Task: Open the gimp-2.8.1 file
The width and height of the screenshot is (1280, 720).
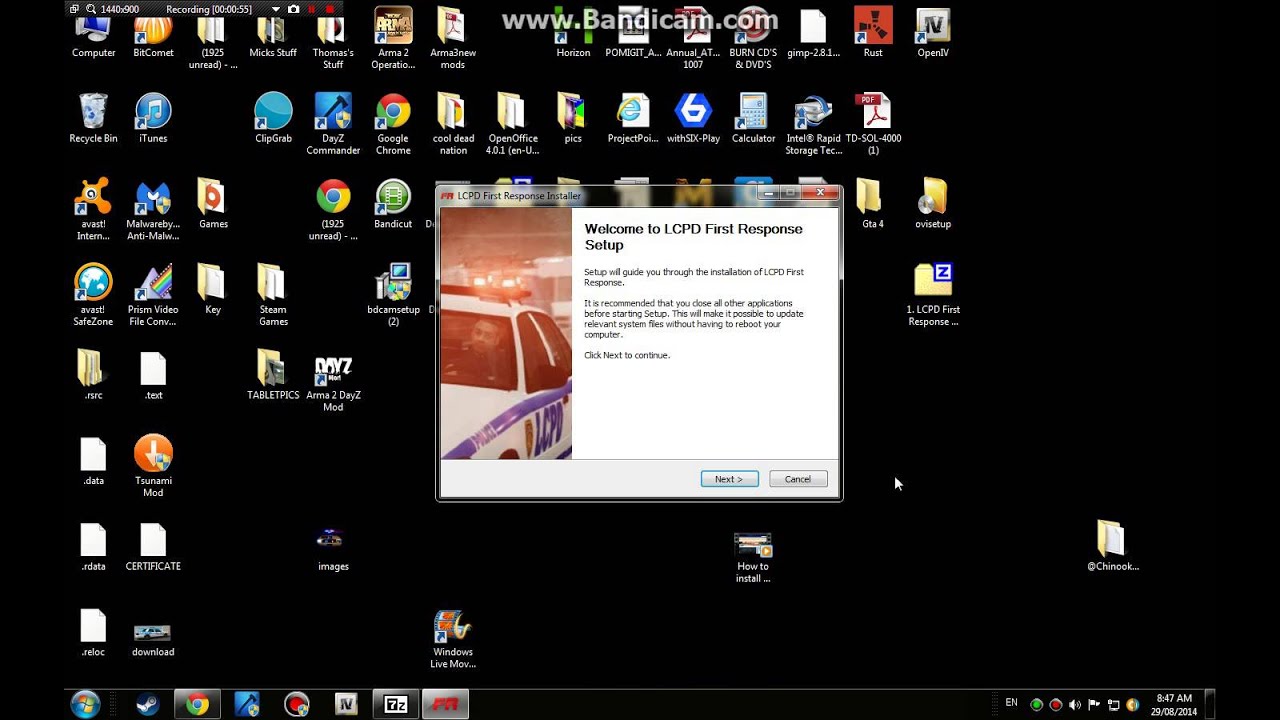Action: point(813,34)
